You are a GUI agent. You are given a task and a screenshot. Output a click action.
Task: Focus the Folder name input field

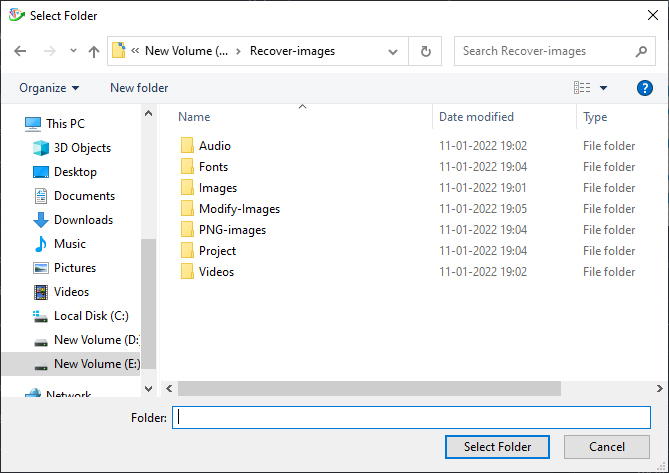point(411,418)
